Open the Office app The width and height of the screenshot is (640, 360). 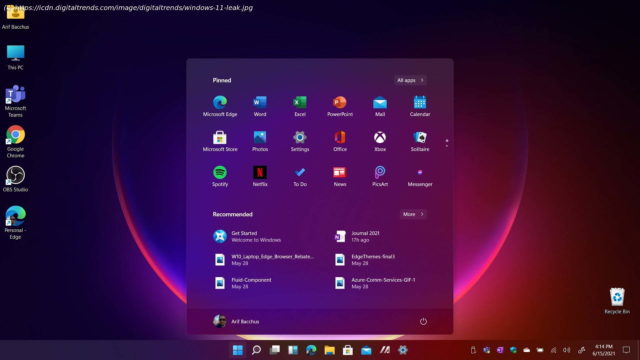point(340,141)
